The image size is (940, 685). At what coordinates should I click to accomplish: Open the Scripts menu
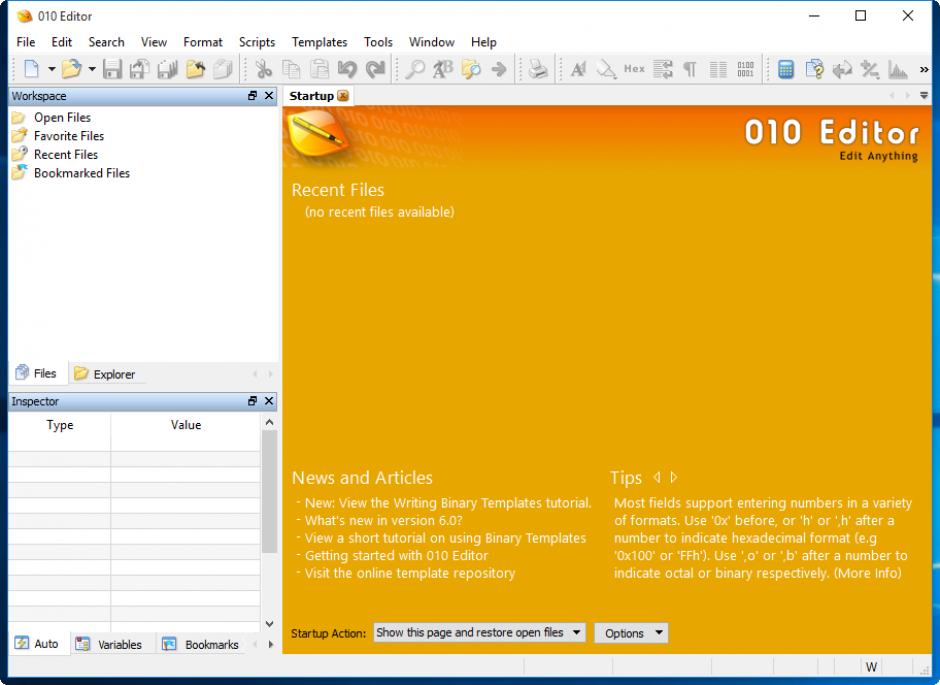click(x=257, y=42)
